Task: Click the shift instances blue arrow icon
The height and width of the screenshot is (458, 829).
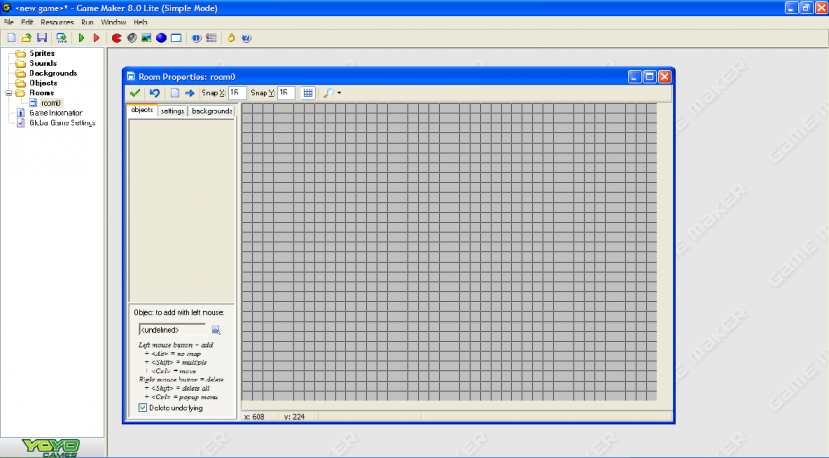Action: tap(190, 93)
